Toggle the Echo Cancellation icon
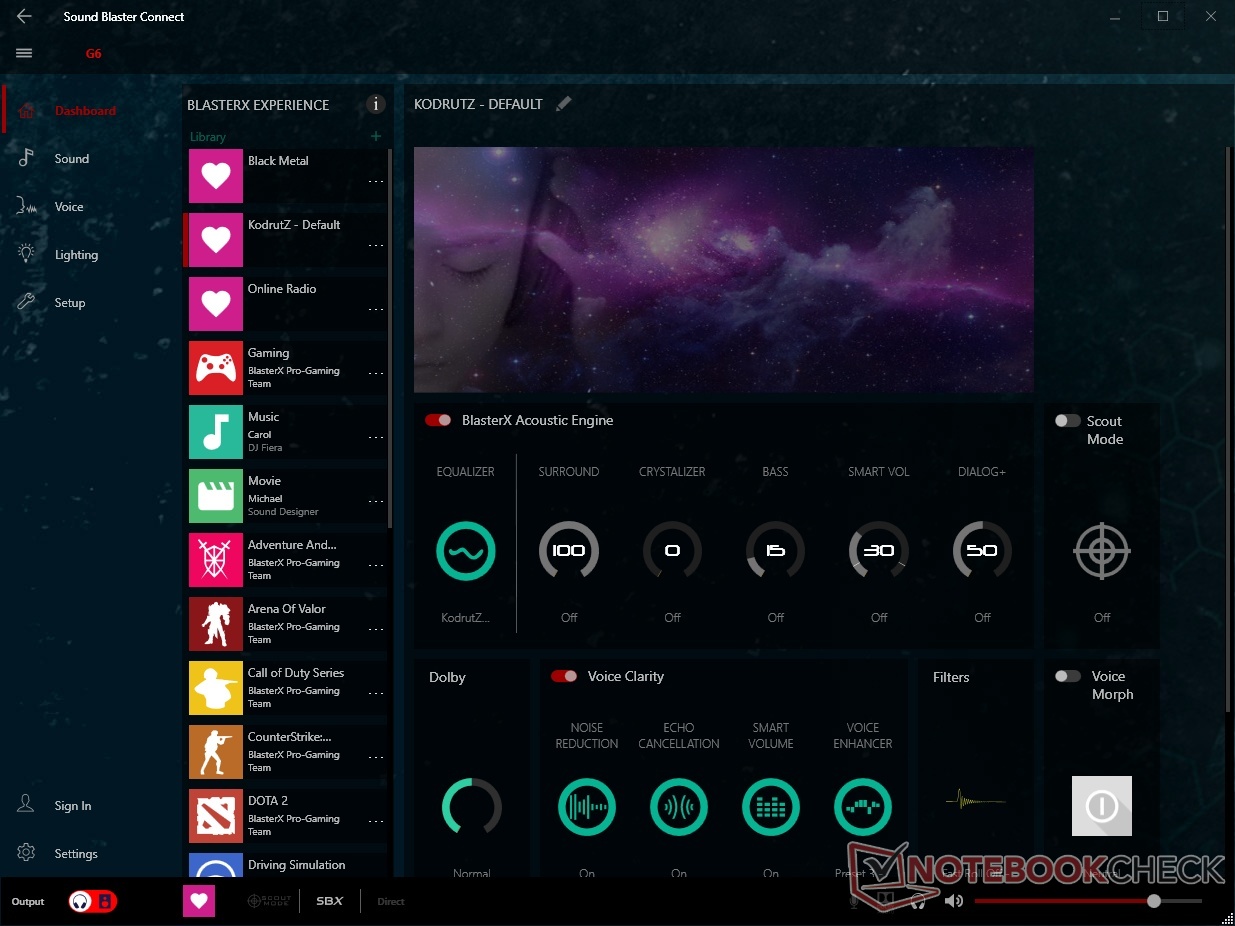The height and width of the screenshot is (926, 1235). (679, 807)
